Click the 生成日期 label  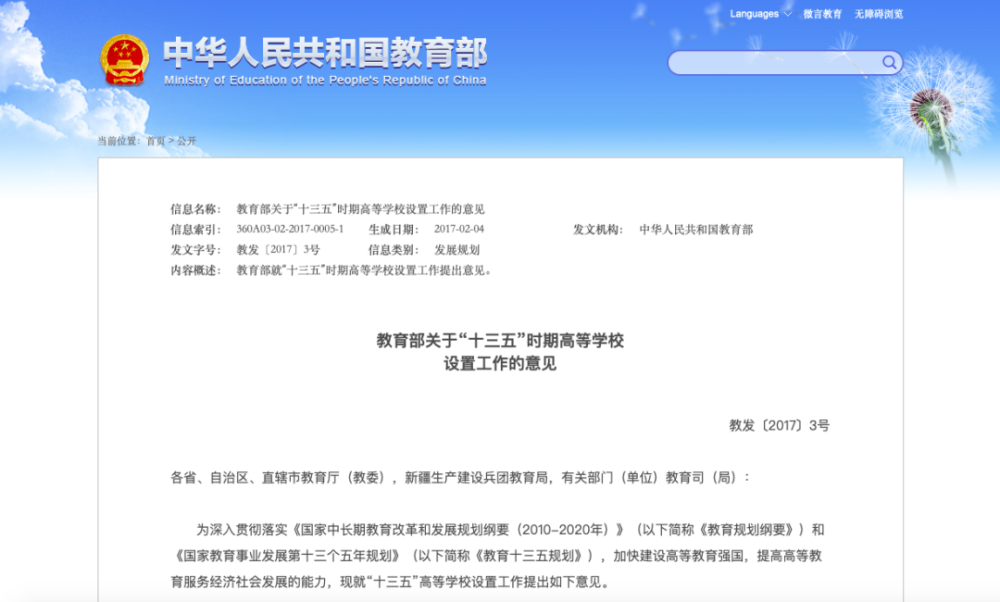tap(393, 230)
